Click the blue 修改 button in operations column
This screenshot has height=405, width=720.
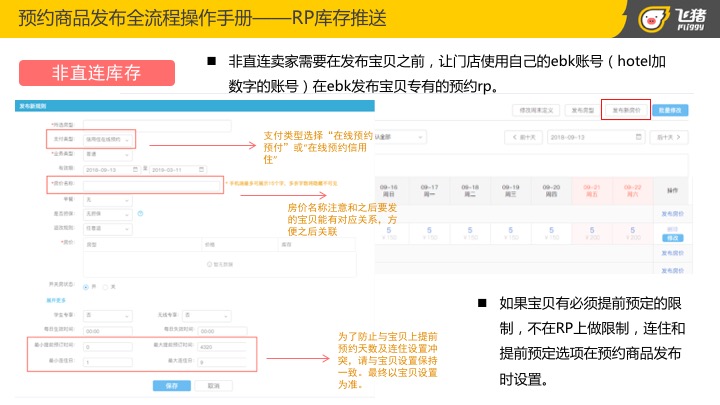[x=673, y=238]
